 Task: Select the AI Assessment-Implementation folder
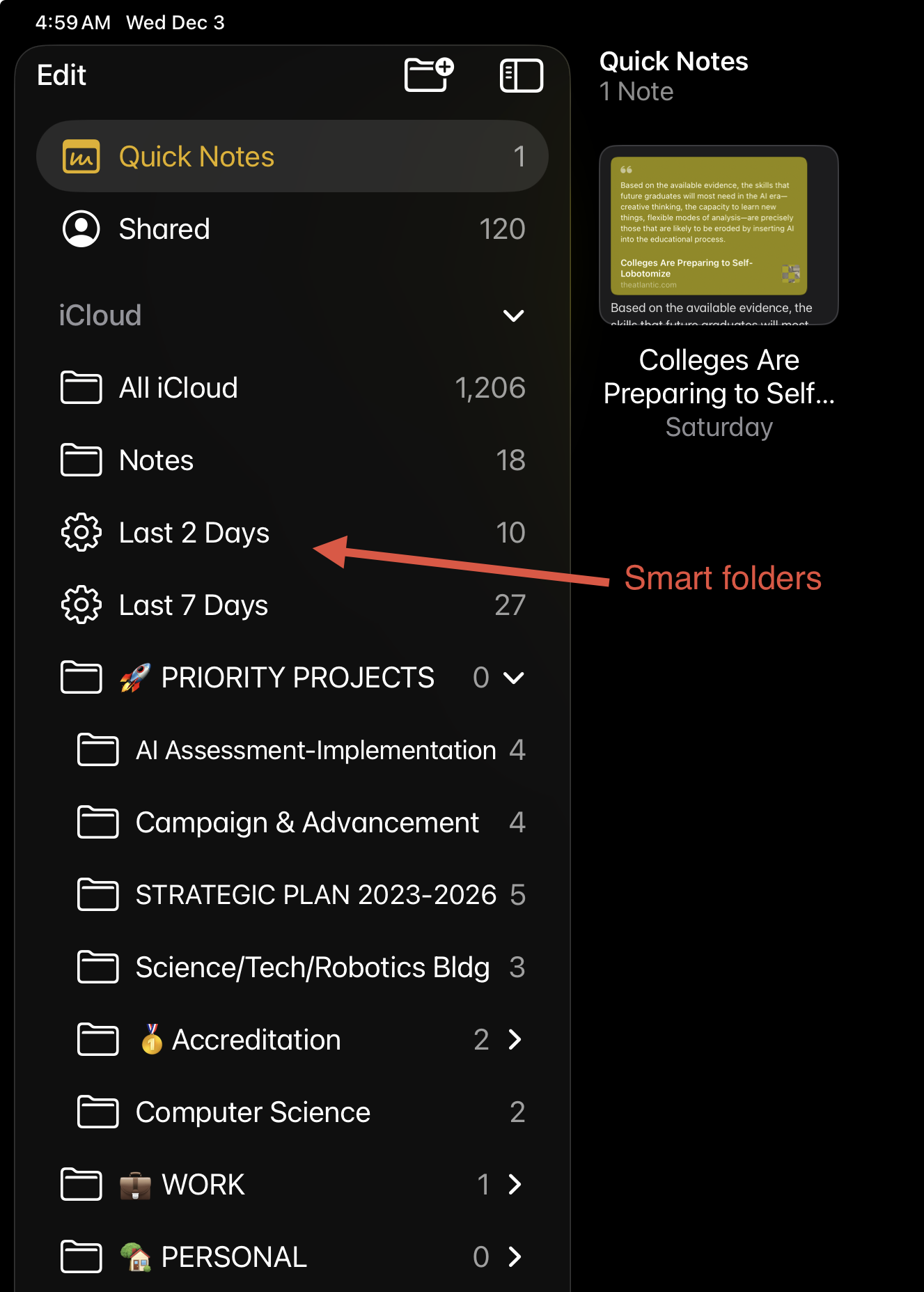click(x=315, y=750)
